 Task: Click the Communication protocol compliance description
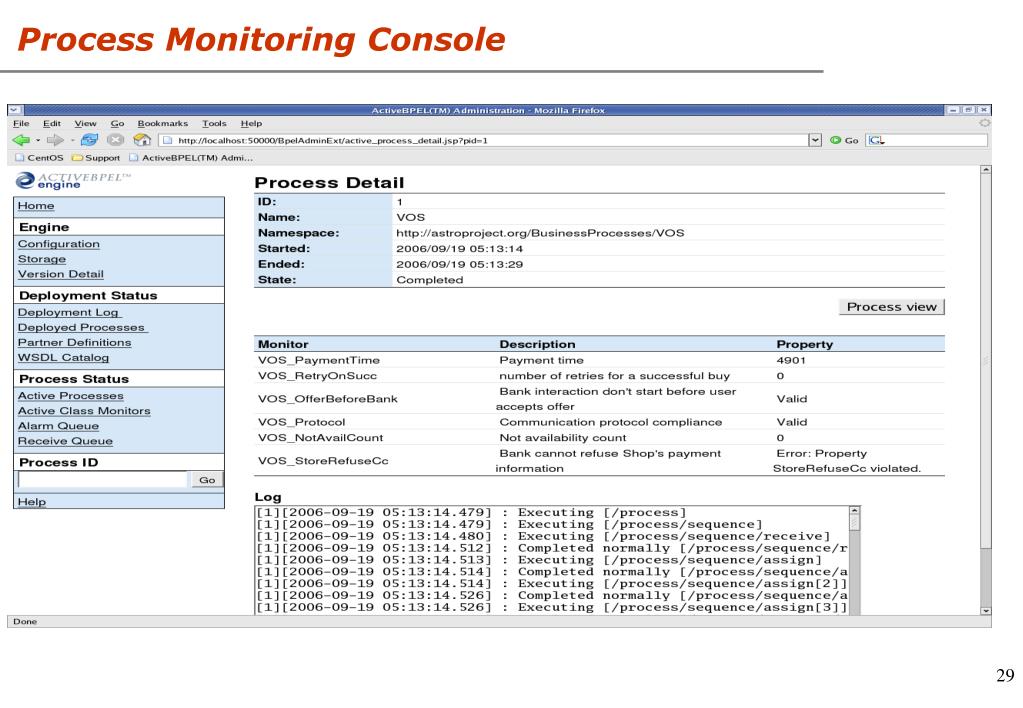tap(611, 422)
